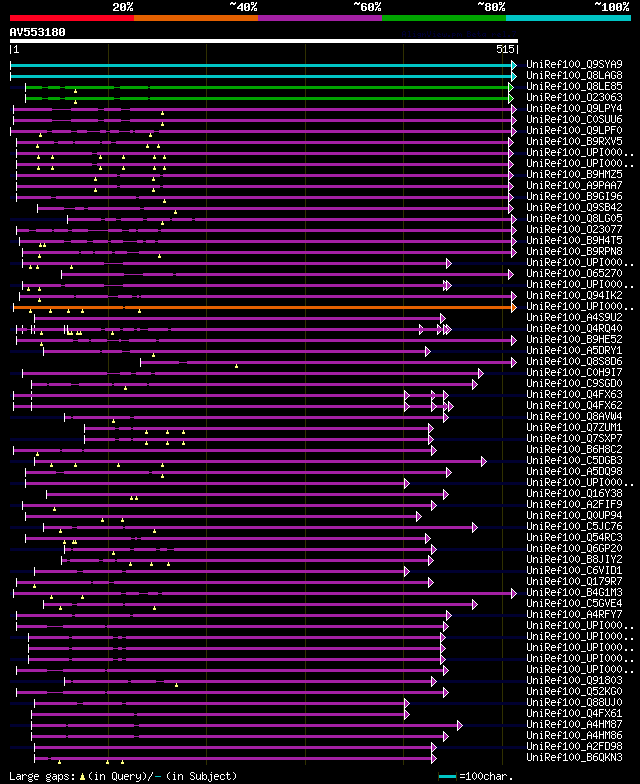Select the UniRef100_A4S9U2 text
Viewport: 640px width, 784px height.
click(x=574, y=318)
